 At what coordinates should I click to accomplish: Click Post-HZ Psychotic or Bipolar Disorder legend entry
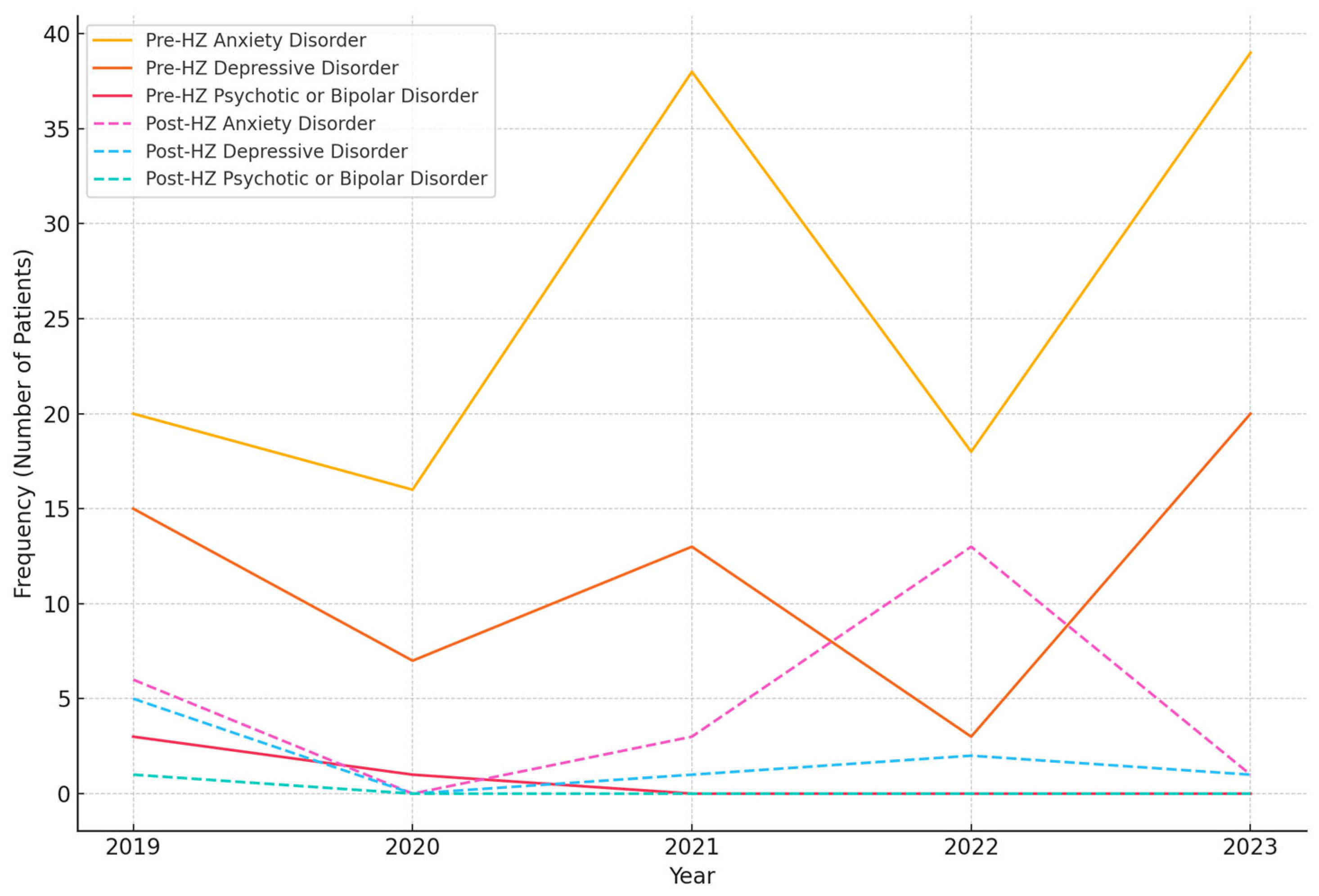[x=316, y=179]
